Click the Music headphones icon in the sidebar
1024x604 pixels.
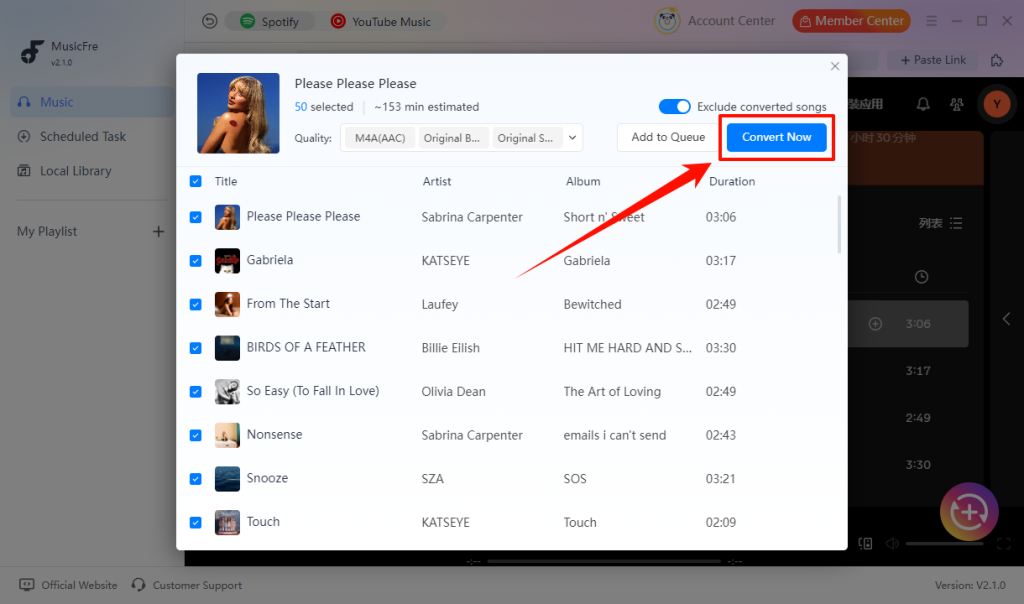[24, 102]
